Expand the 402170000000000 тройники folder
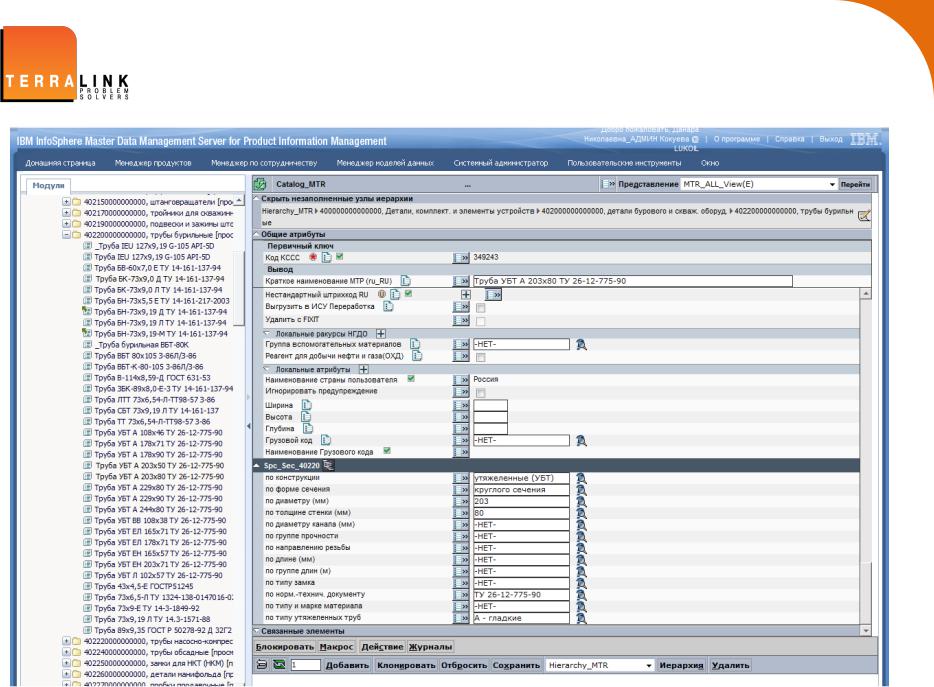 pyautogui.click(x=66, y=213)
